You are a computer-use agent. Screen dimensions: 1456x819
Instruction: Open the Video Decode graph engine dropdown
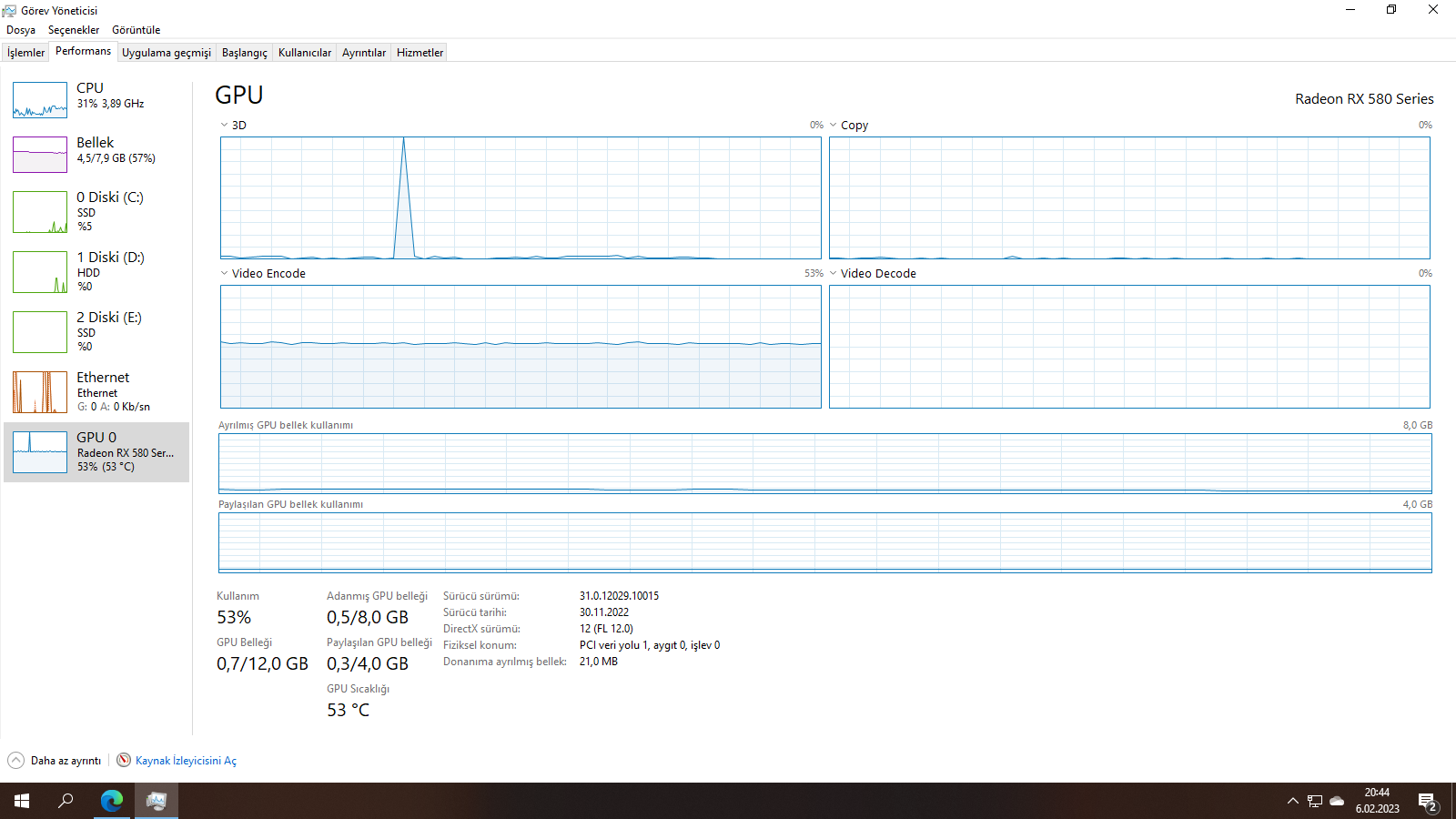833,274
